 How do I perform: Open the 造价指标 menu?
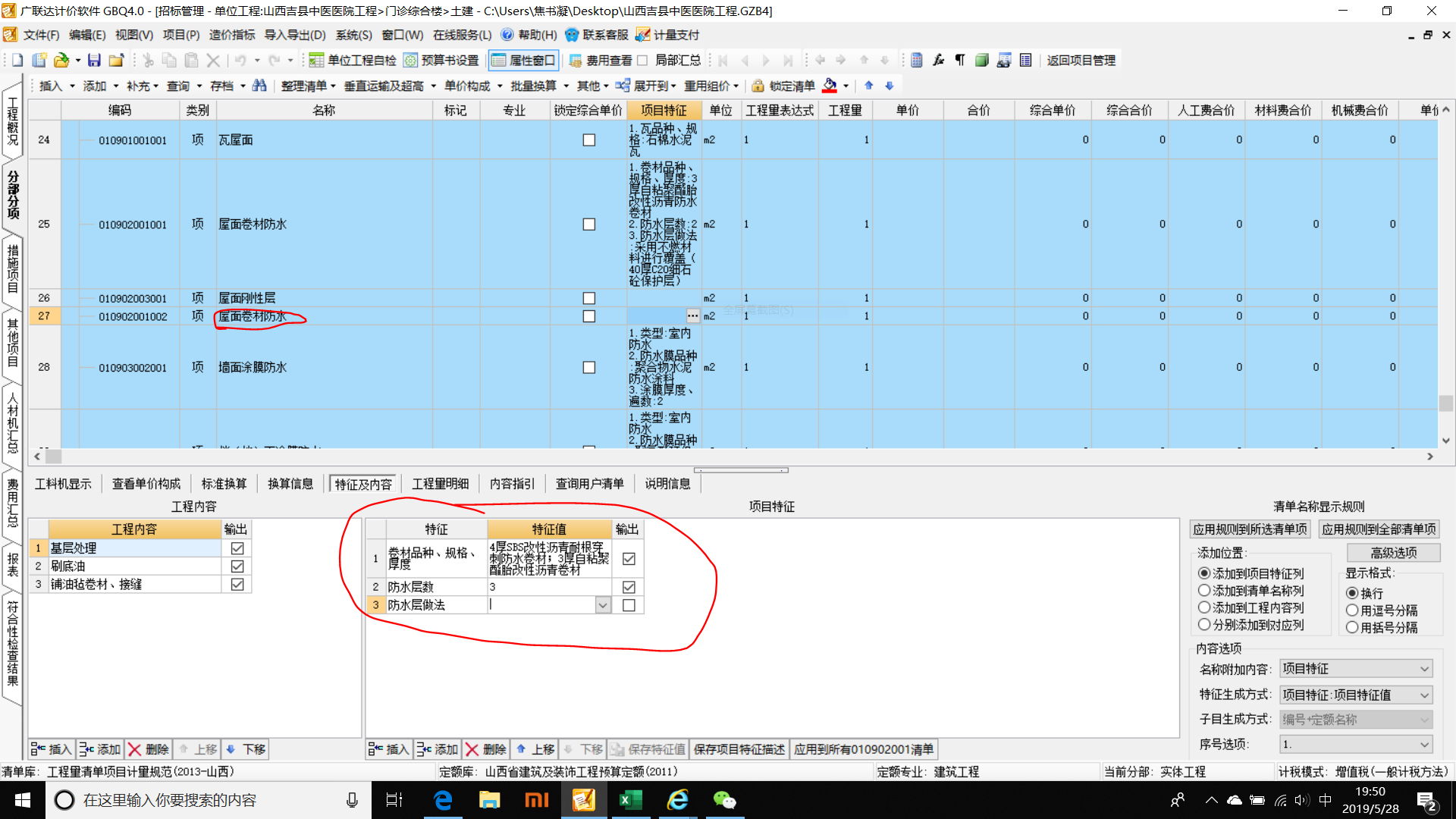[x=232, y=35]
